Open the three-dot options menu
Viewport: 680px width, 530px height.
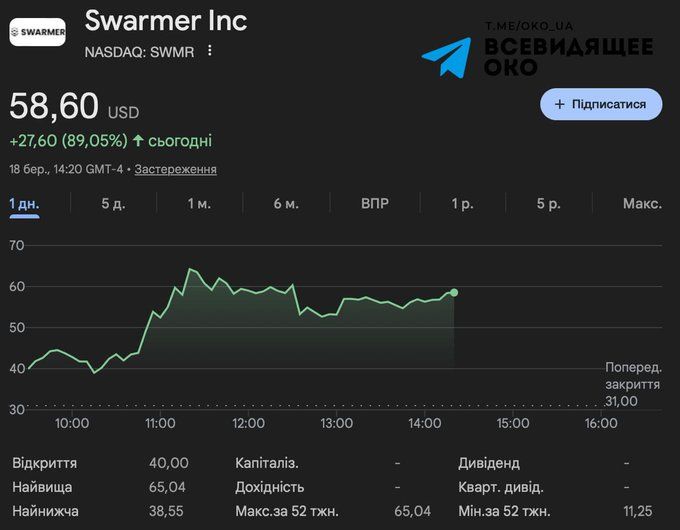(x=210, y=51)
